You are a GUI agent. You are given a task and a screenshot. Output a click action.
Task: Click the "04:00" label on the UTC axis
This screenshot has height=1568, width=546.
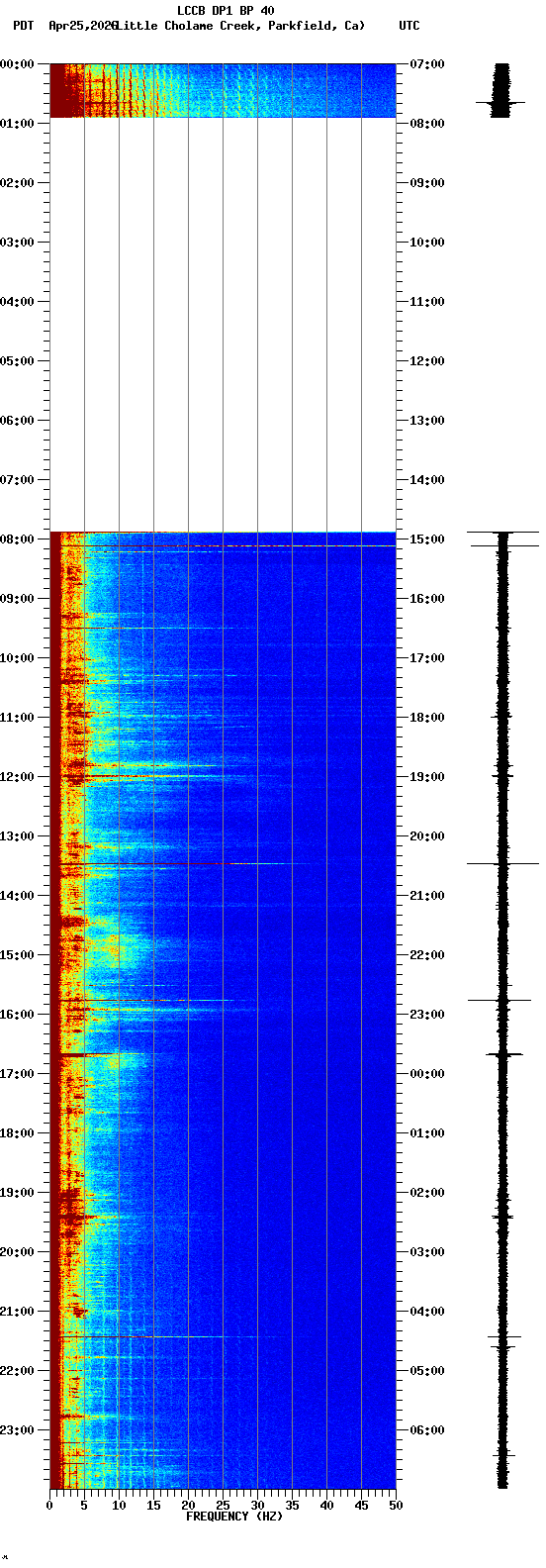427,1312
